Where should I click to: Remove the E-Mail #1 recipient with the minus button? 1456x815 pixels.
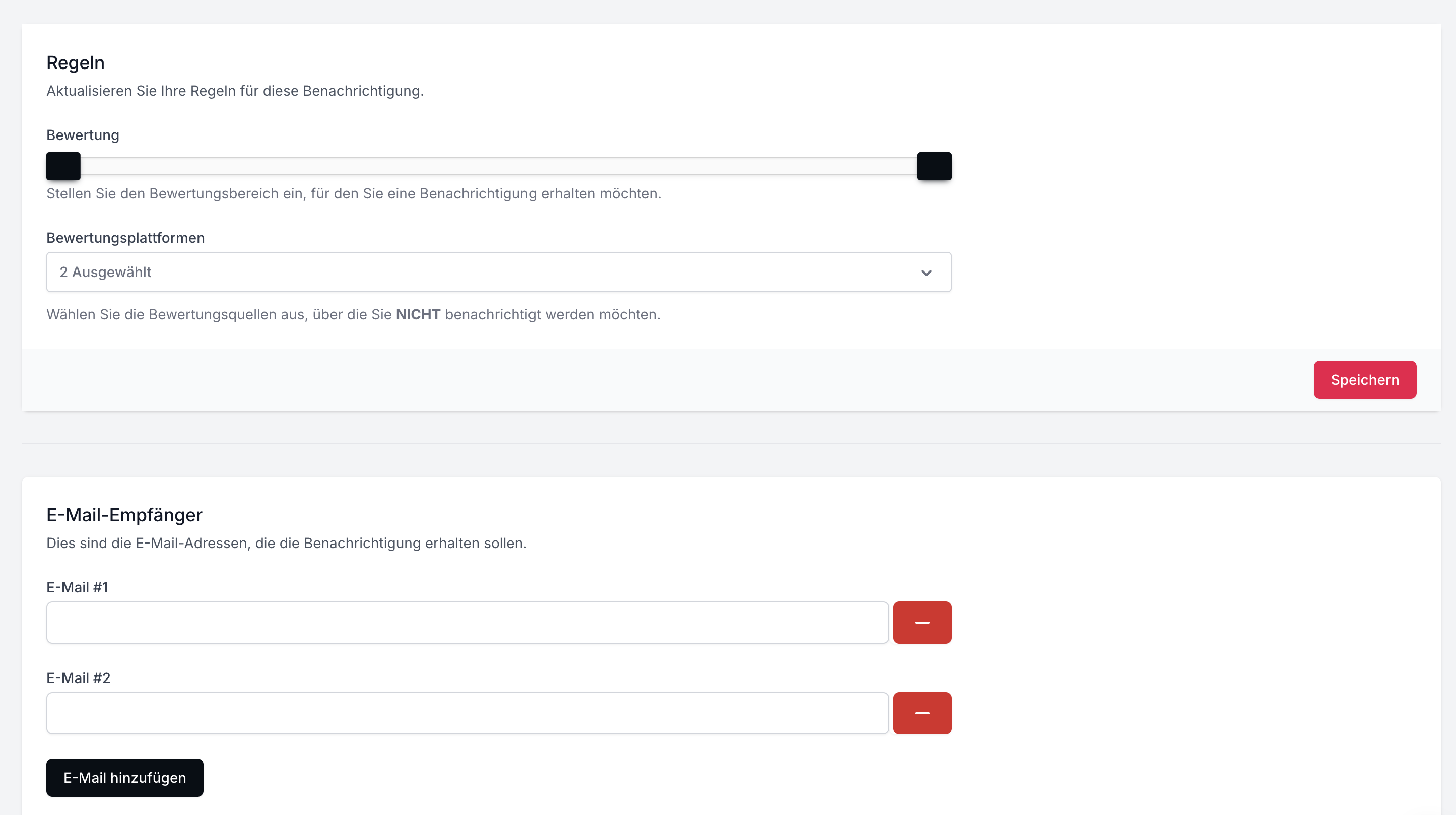[x=922, y=622]
